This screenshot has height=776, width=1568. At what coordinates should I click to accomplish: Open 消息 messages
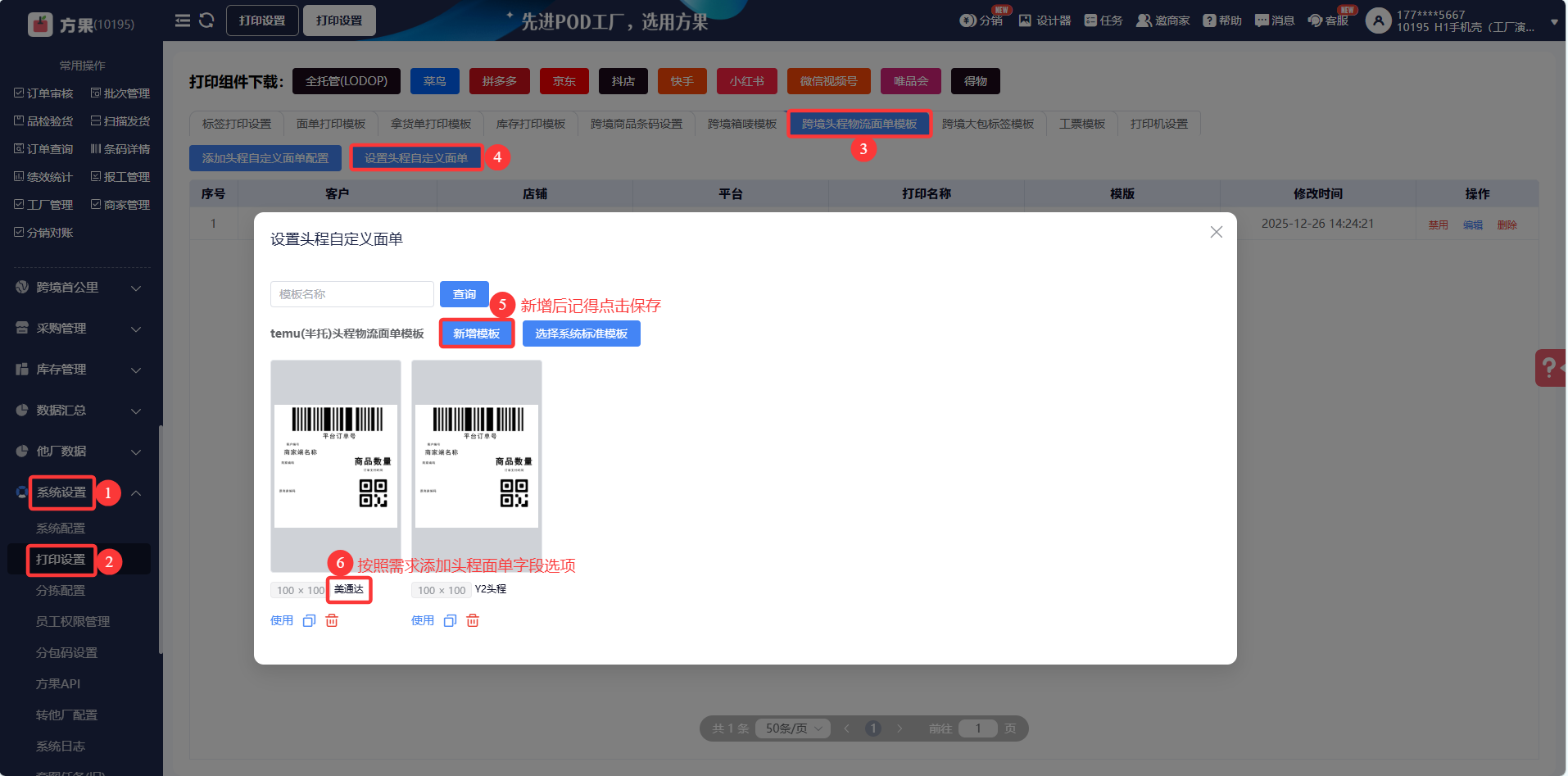click(x=1275, y=20)
